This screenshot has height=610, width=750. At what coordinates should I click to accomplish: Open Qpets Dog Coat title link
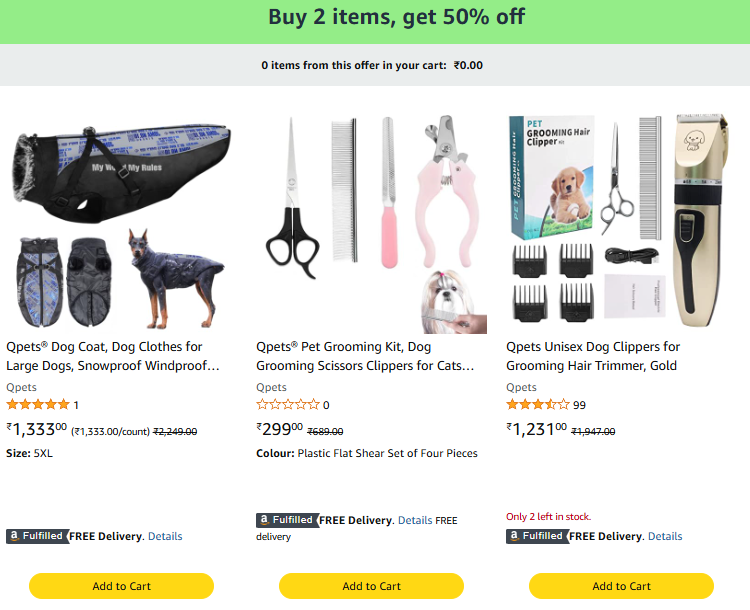[112, 356]
